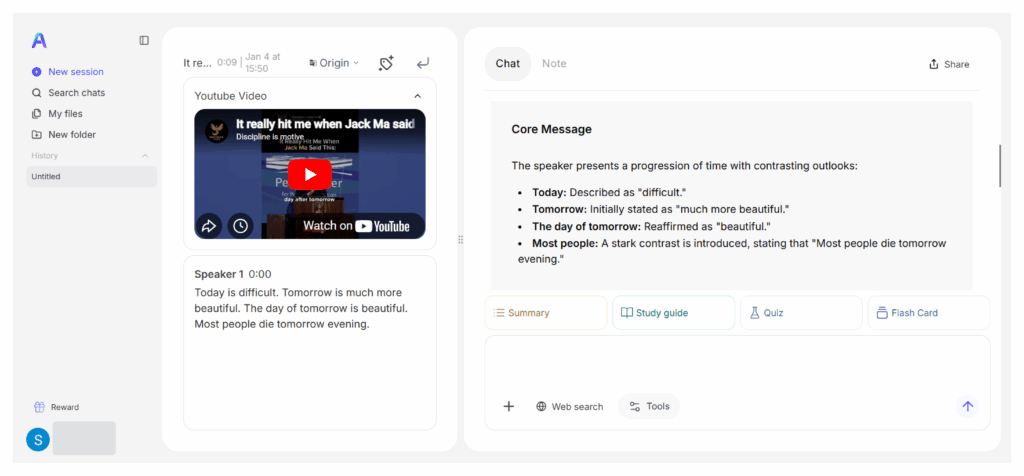Click the video channel avatar
The width and height of the screenshot is (1024, 476).
tap(215, 130)
